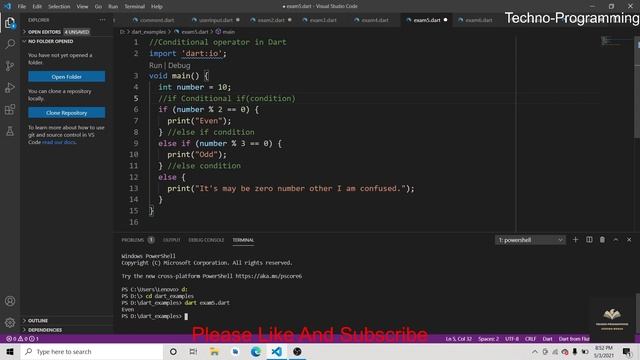Open the Edit menu
Screen dimensions: 640x360
coord(37,7)
